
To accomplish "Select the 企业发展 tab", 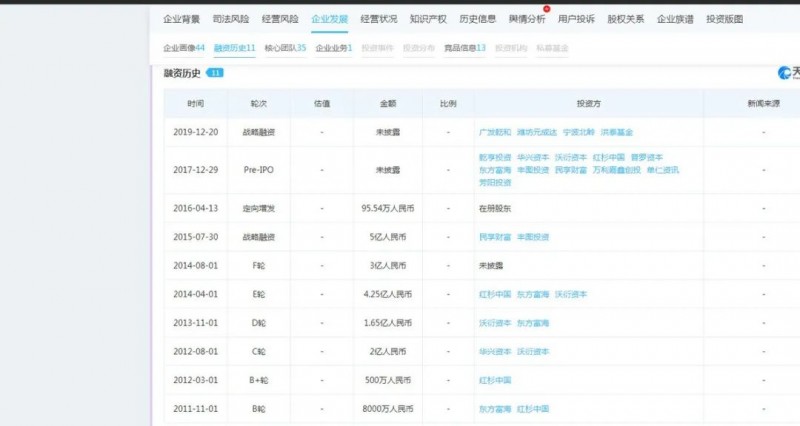I will pos(330,19).
